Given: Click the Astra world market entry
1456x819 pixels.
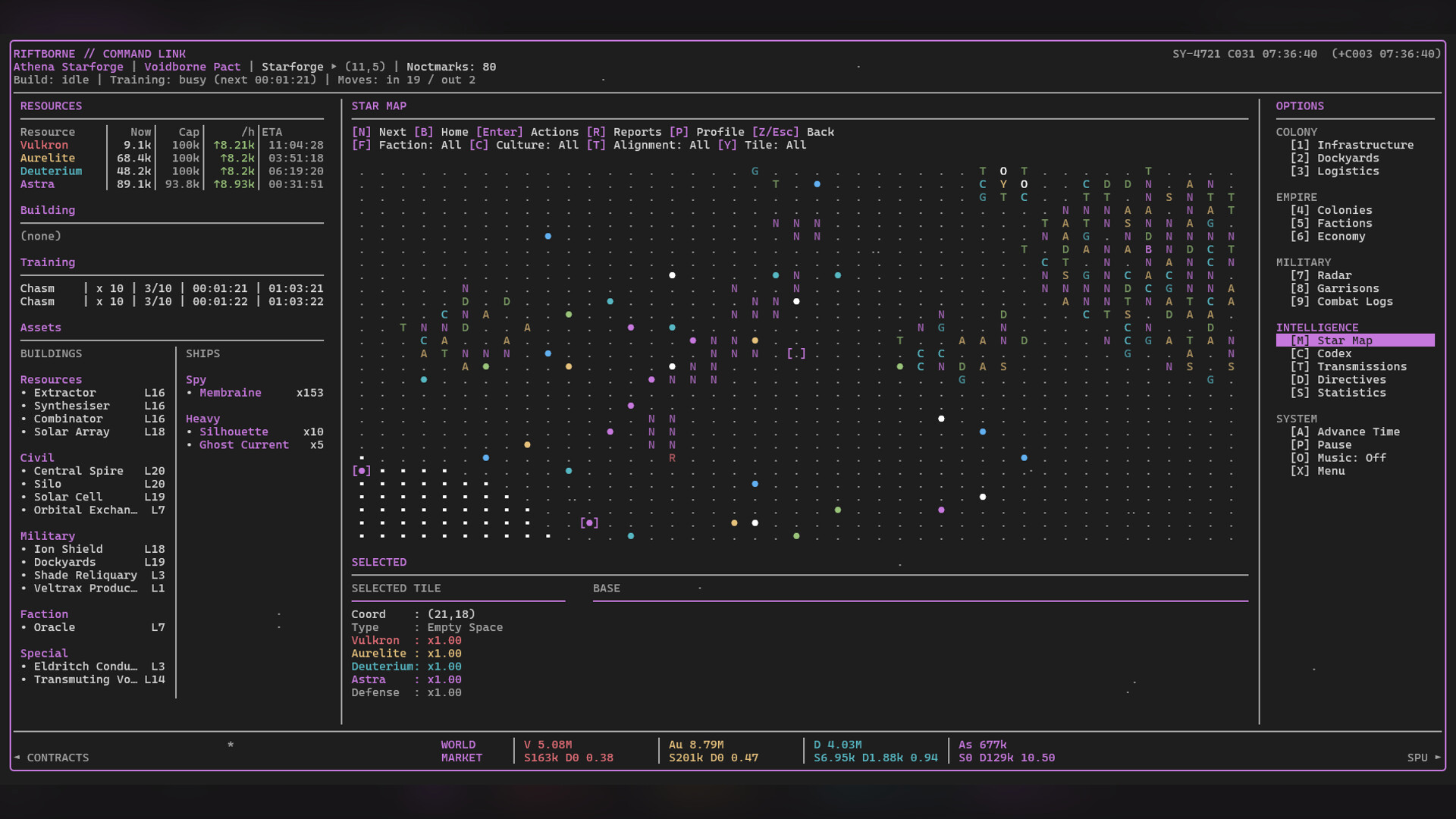Looking at the screenshot, I should [1006, 751].
